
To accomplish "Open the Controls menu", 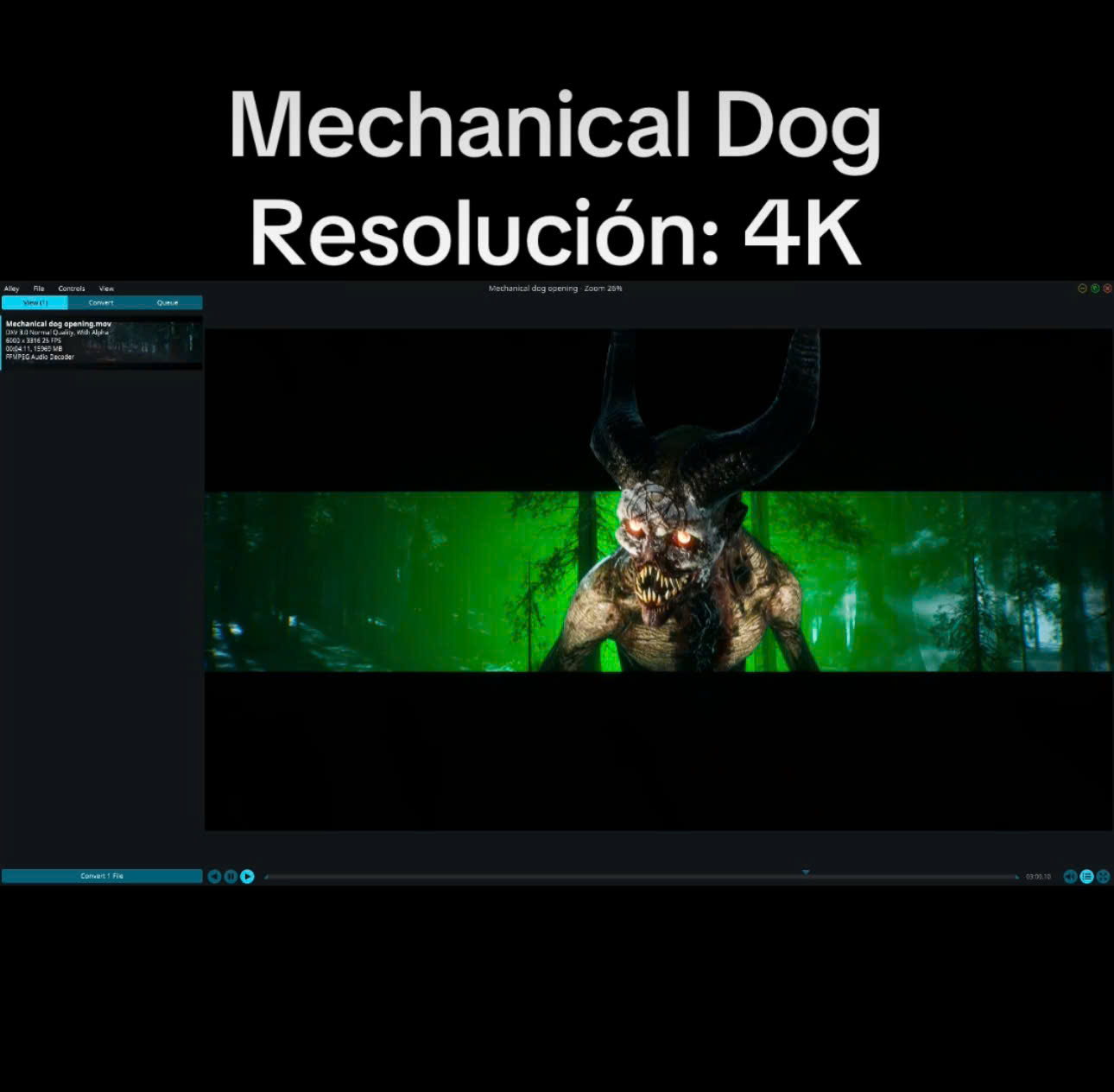I will tap(72, 289).
